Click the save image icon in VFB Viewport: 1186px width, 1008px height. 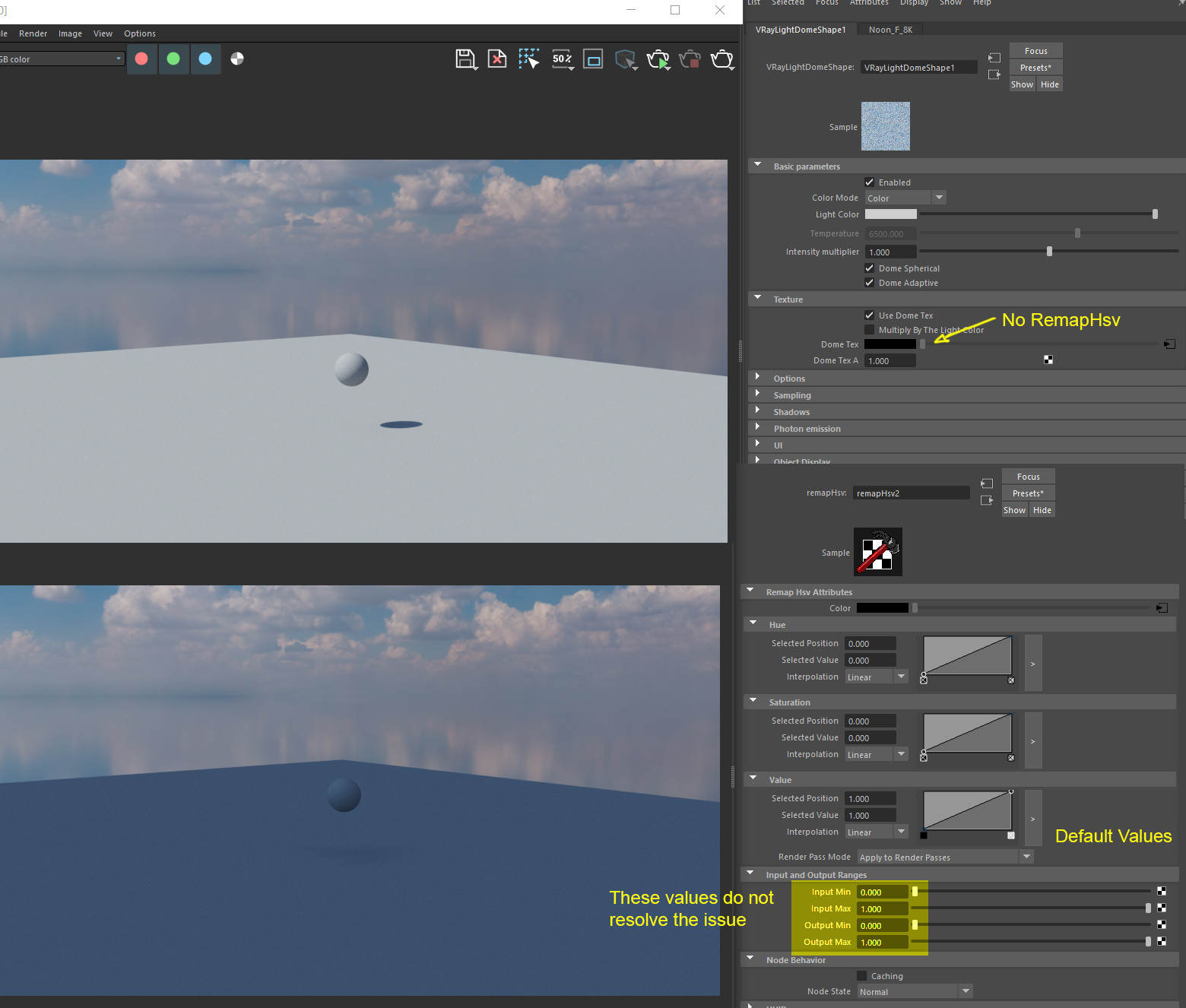coord(465,59)
